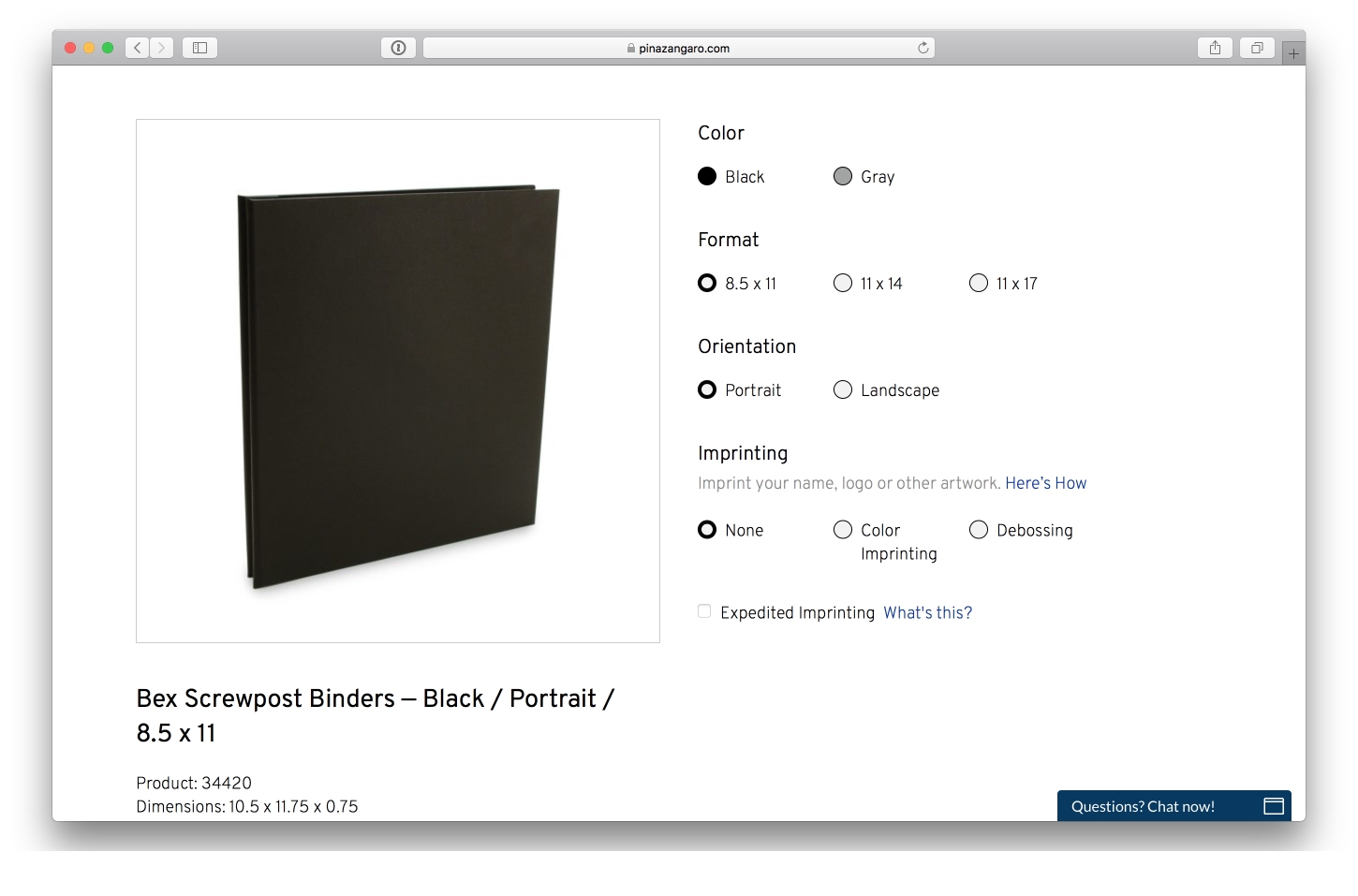1358x896 pixels.
Task: Enable the Expedited Imprinting checkbox
Action: click(704, 611)
